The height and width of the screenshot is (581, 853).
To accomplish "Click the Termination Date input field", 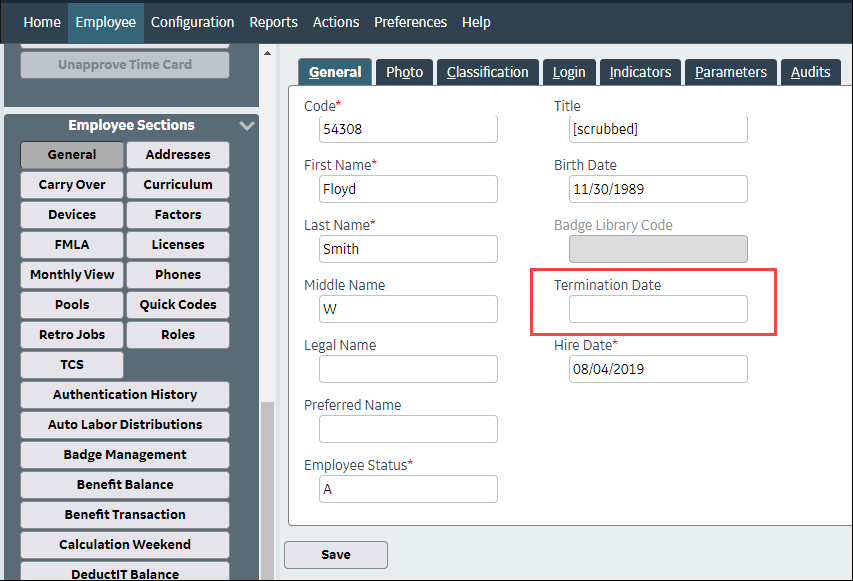I will point(657,309).
